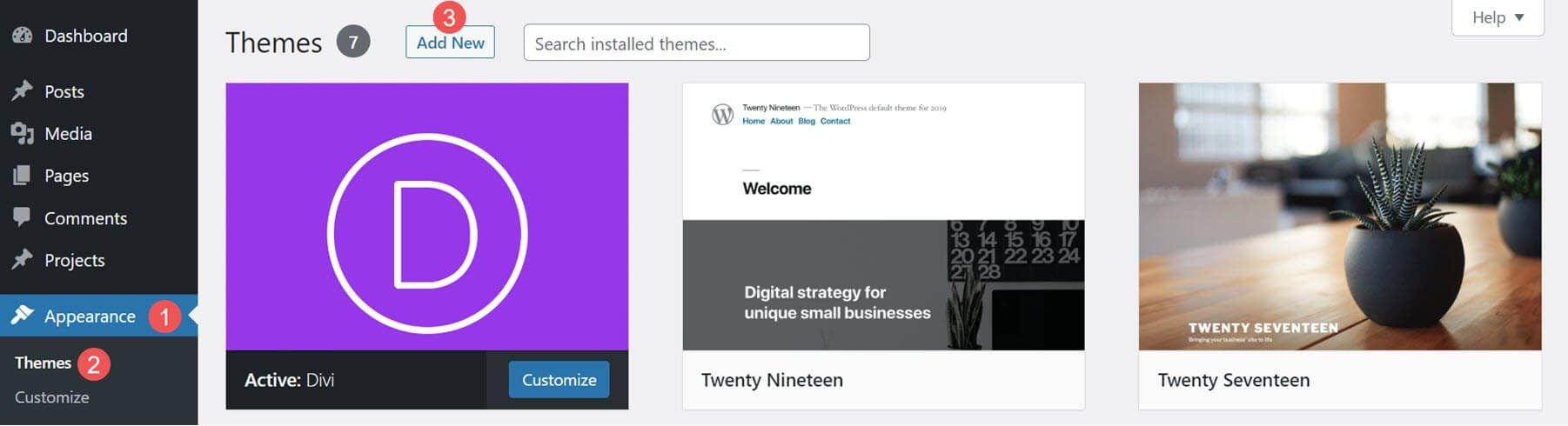Click the Add New theme button

point(450,43)
